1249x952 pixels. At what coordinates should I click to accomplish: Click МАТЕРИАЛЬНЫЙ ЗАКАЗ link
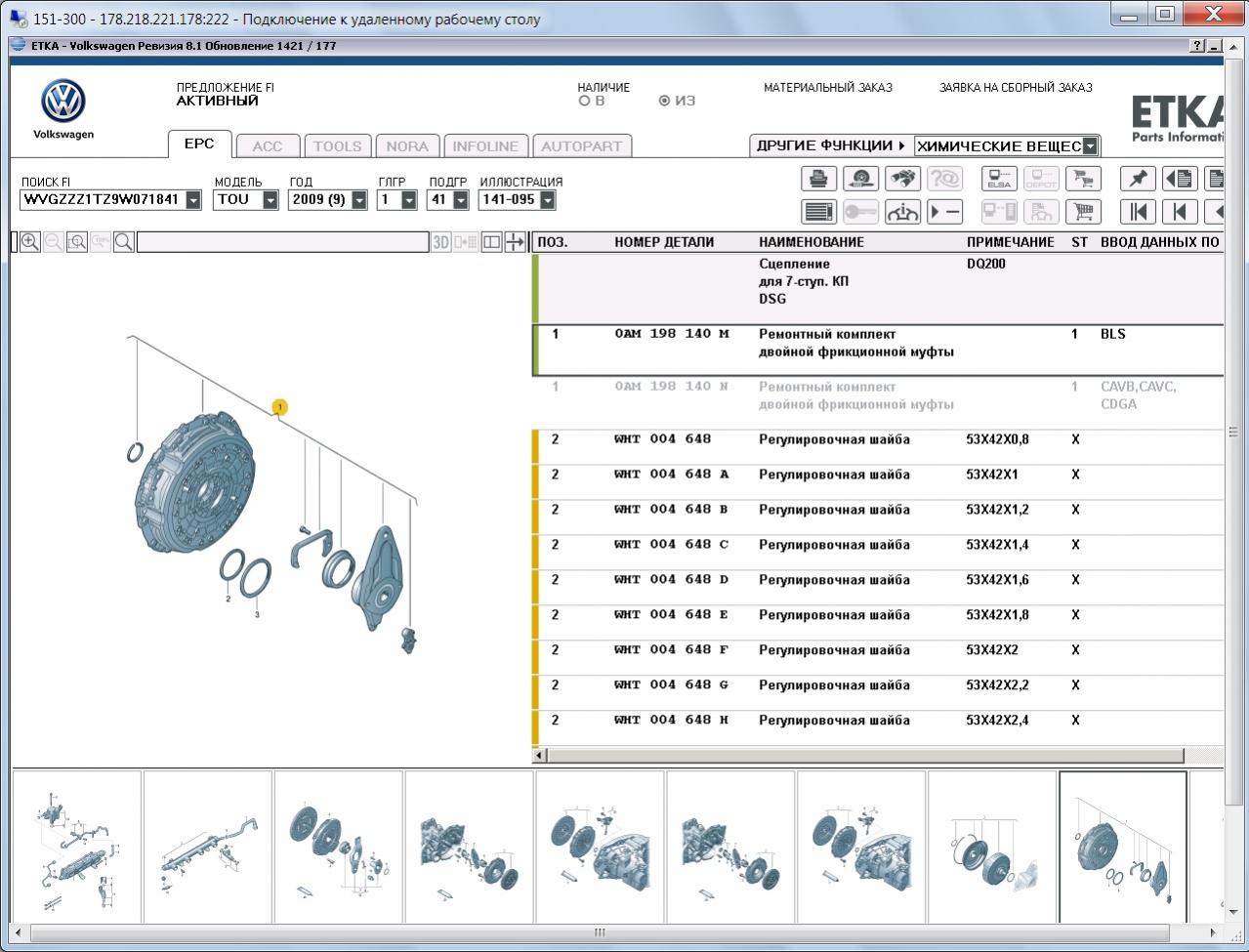[828, 87]
